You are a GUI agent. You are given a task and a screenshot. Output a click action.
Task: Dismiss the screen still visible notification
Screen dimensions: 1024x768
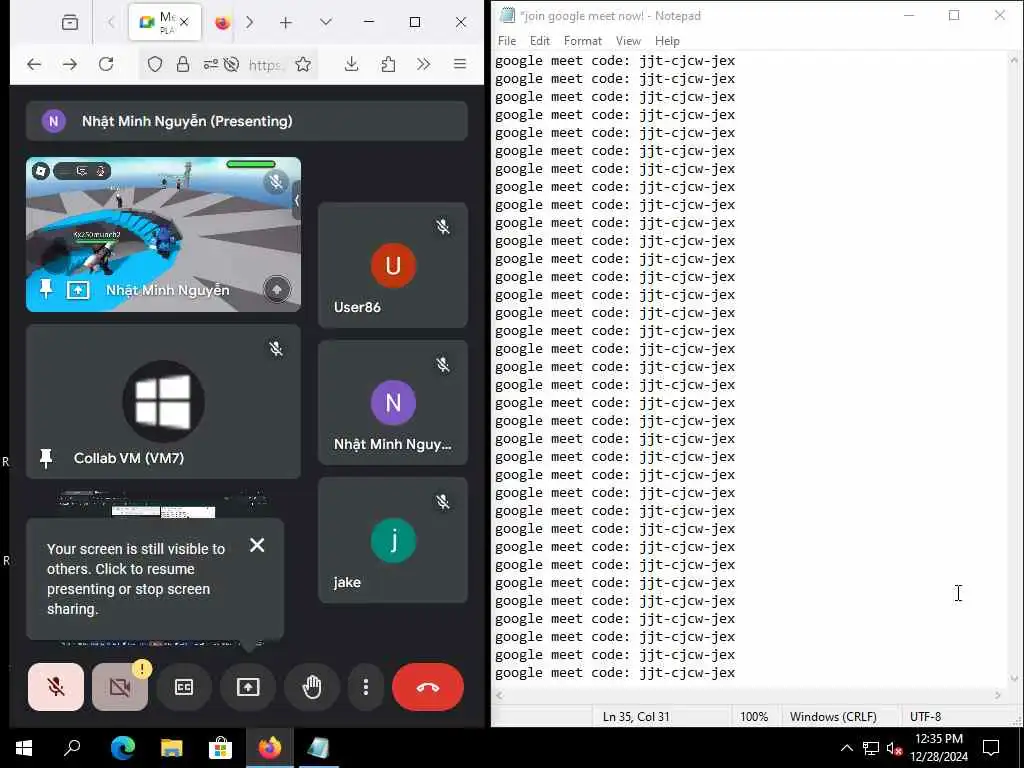pyautogui.click(x=257, y=545)
